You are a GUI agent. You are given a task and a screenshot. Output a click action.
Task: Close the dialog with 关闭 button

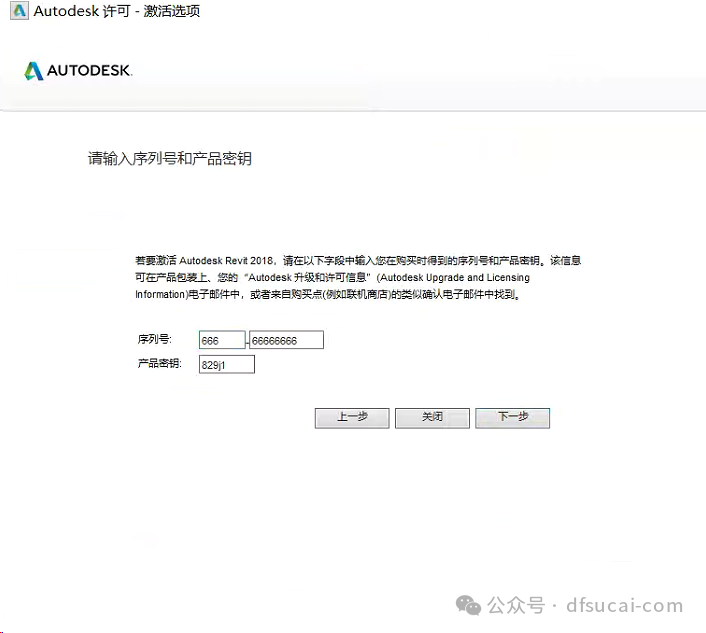pyautogui.click(x=432, y=418)
